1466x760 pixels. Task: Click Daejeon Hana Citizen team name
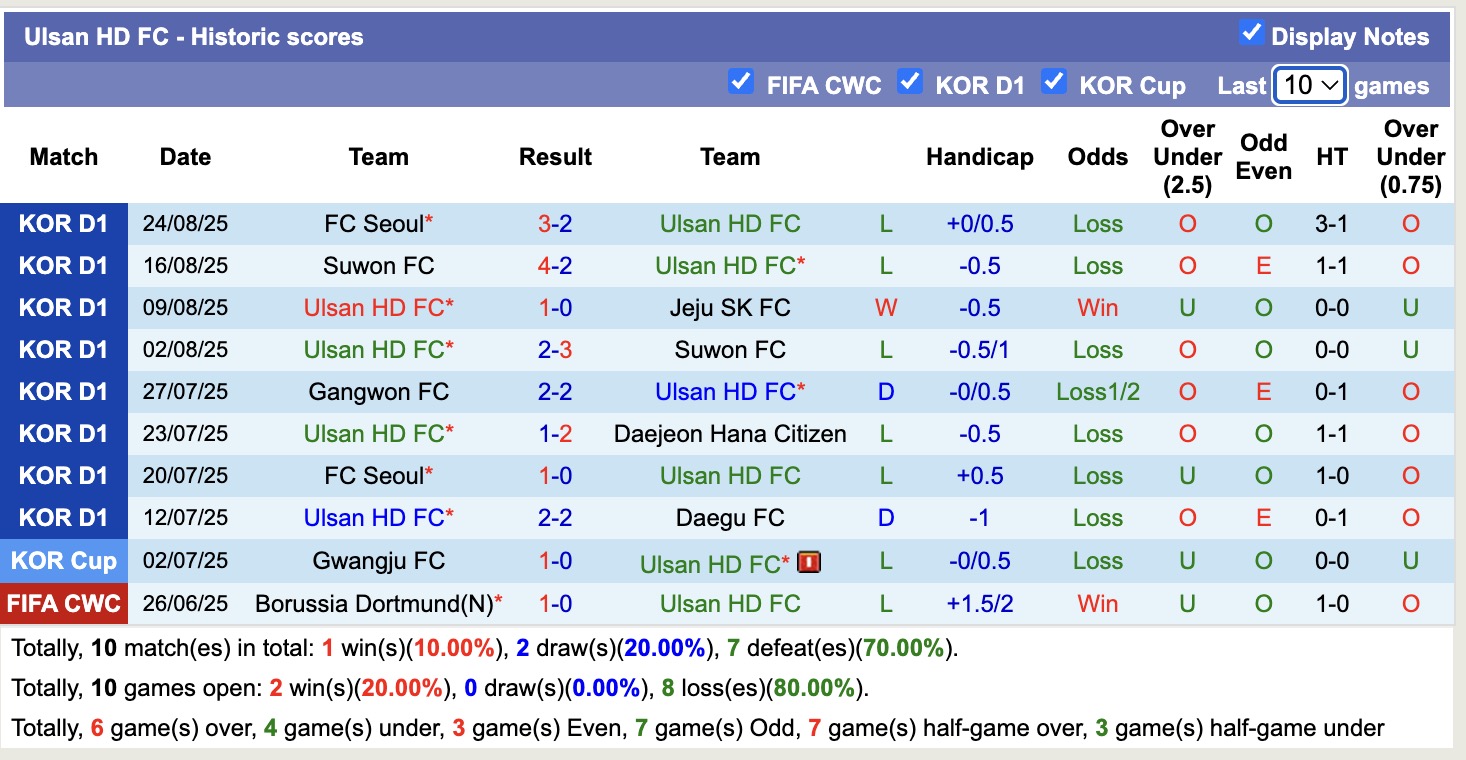pyautogui.click(x=730, y=434)
